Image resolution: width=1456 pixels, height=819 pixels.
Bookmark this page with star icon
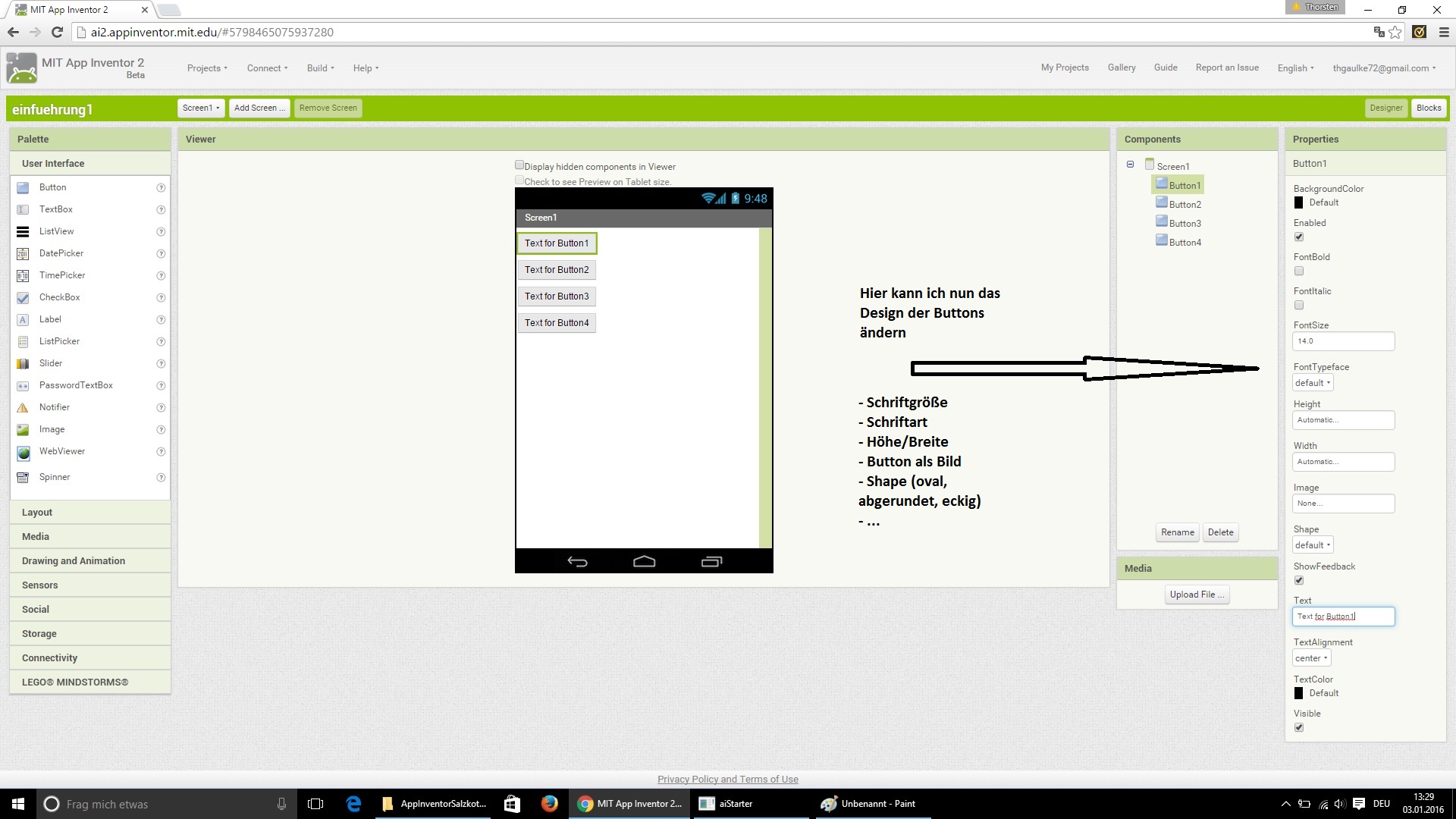(1395, 32)
